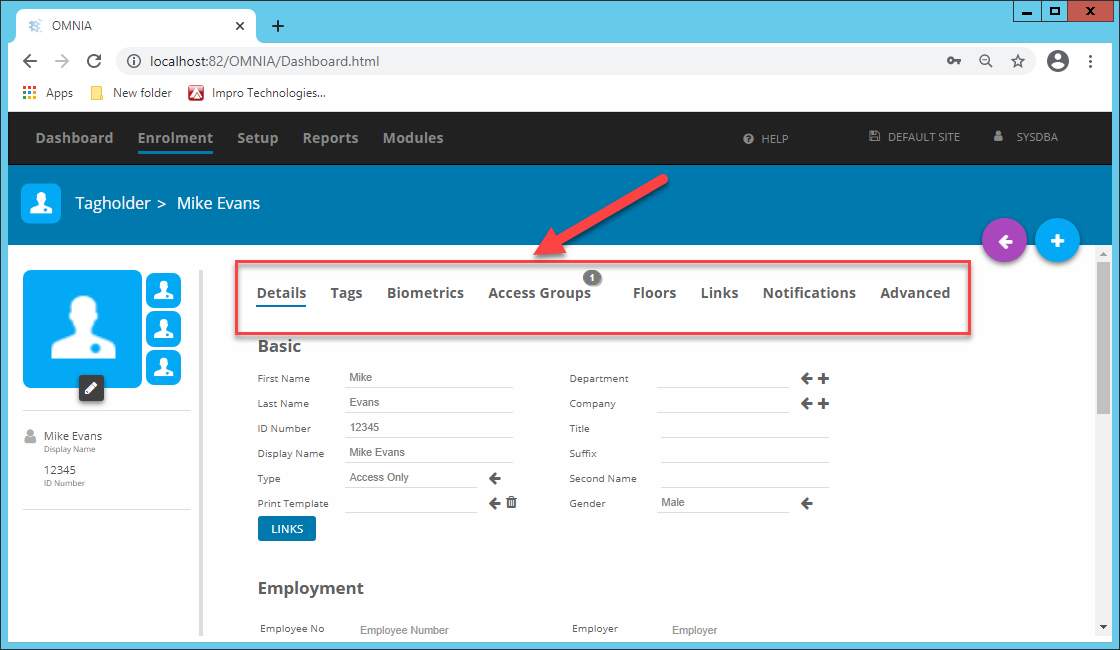Viewport: 1120px width, 650px height.
Task: Click the Department add plus icon
Action: click(x=824, y=379)
